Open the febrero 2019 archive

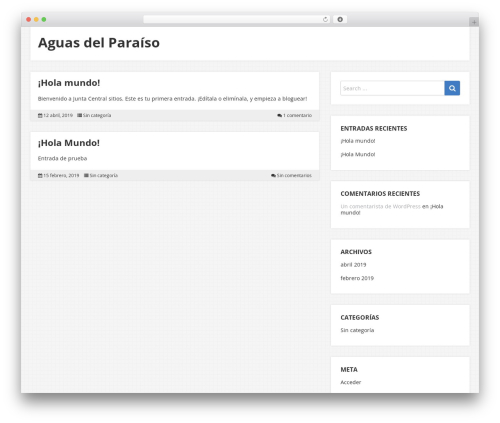click(357, 278)
